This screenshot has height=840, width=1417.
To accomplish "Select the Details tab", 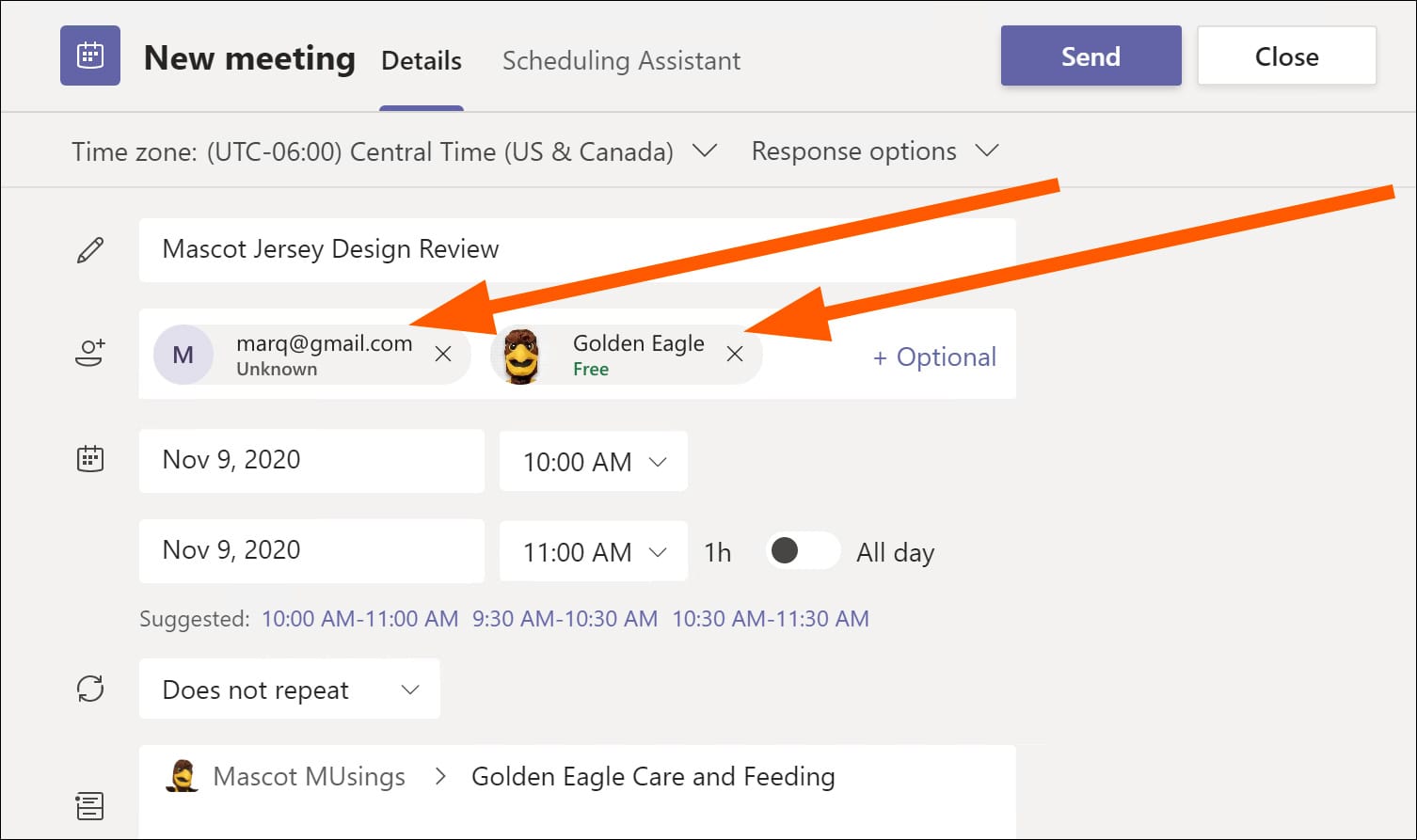I will [422, 61].
